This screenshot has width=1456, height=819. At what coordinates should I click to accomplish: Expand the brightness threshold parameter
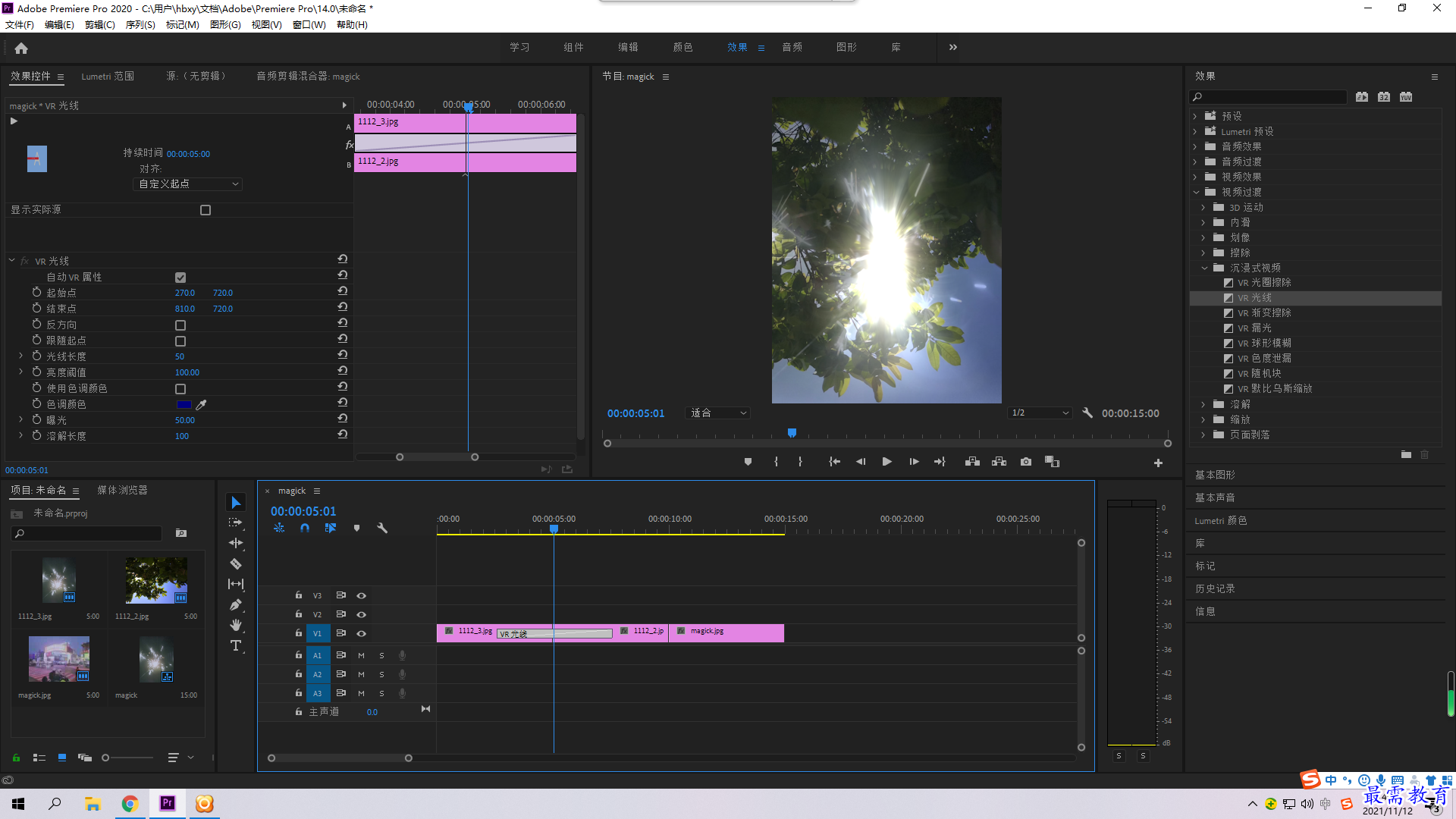pyautogui.click(x=20, y=372)
